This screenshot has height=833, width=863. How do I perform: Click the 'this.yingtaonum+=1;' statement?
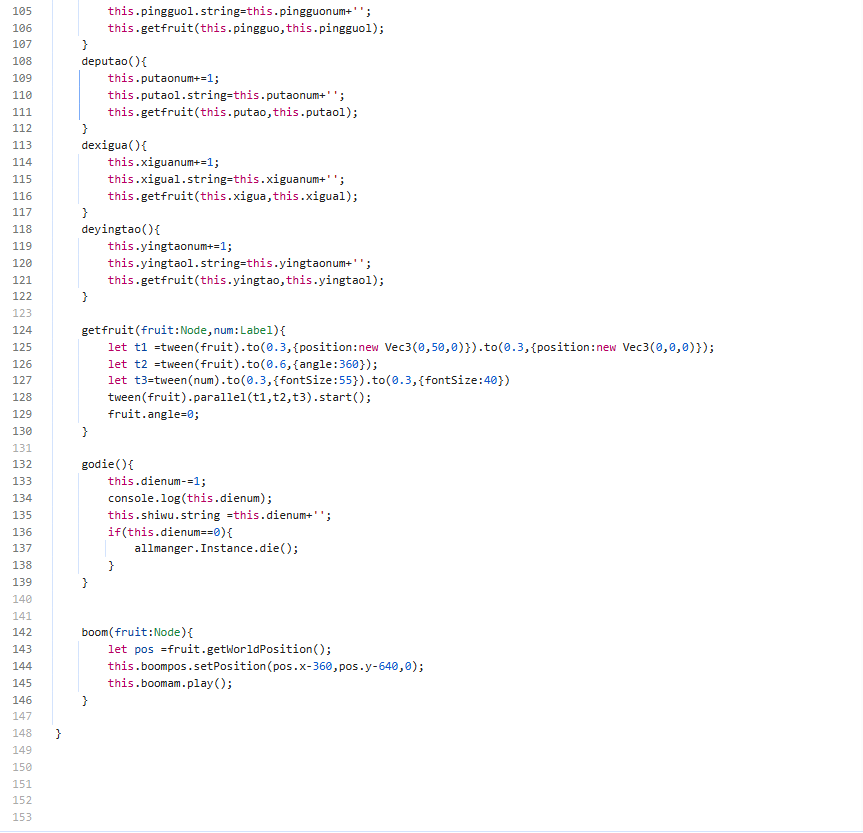170,247
